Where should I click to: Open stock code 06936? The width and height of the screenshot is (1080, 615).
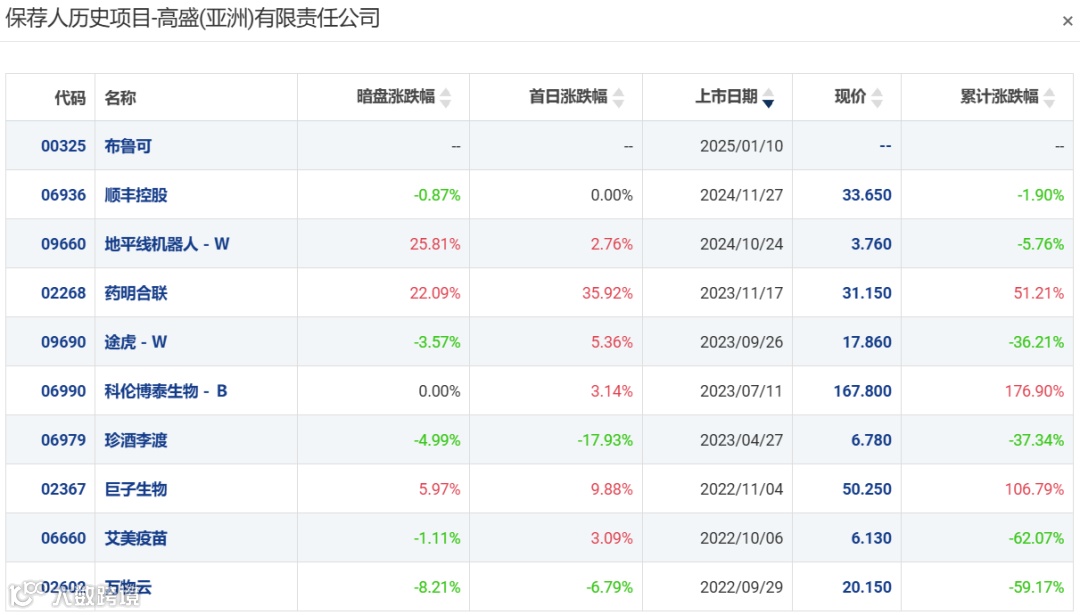(63, 195)
